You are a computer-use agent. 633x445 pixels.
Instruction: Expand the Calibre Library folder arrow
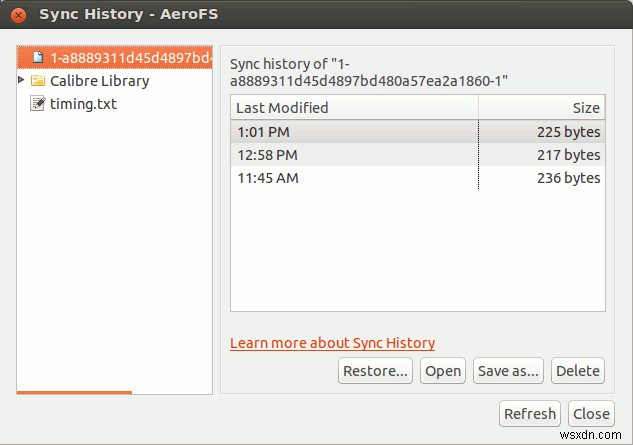pyautogui.click(x=21, y=80)
